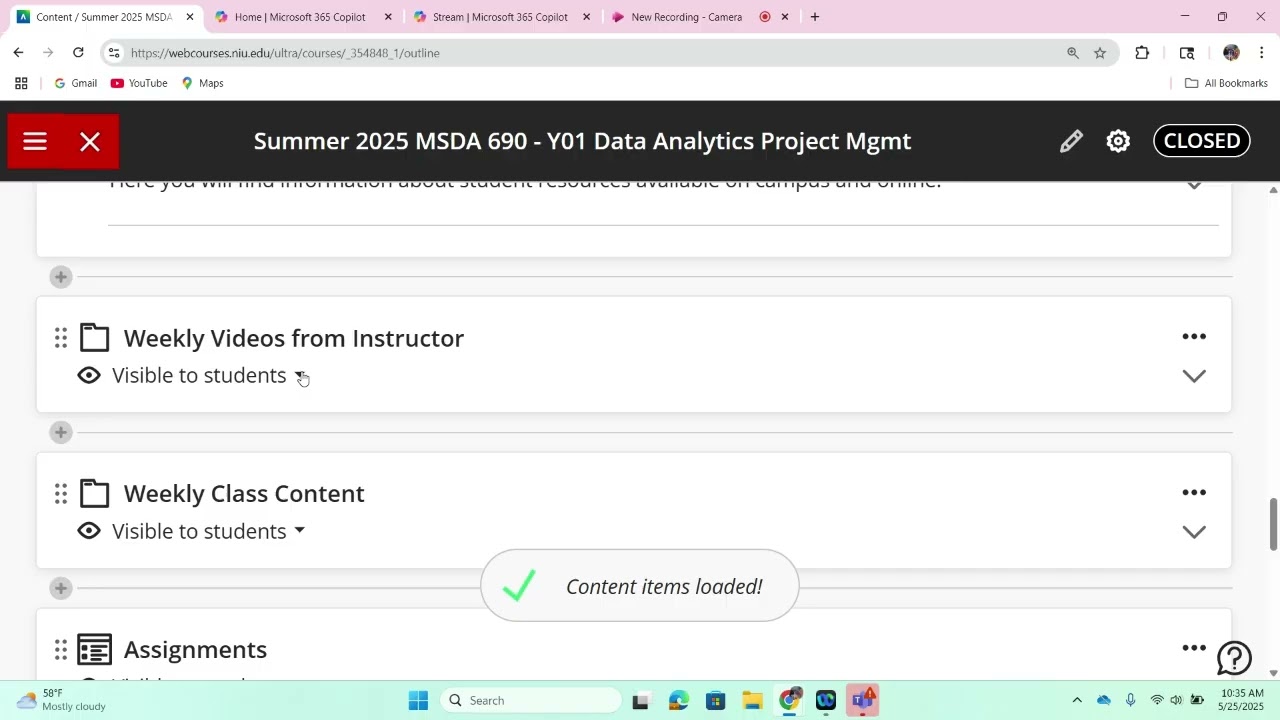The height and width of the screenshot is (720, 1280).
Task: Open a new browser tab
Action: (x=815, y=17)
